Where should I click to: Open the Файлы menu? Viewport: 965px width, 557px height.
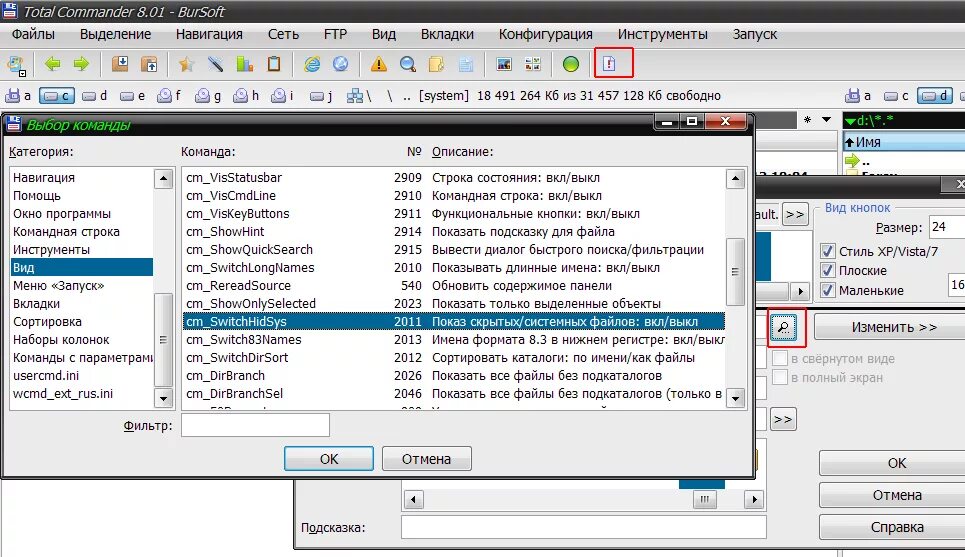pos(33,34)
